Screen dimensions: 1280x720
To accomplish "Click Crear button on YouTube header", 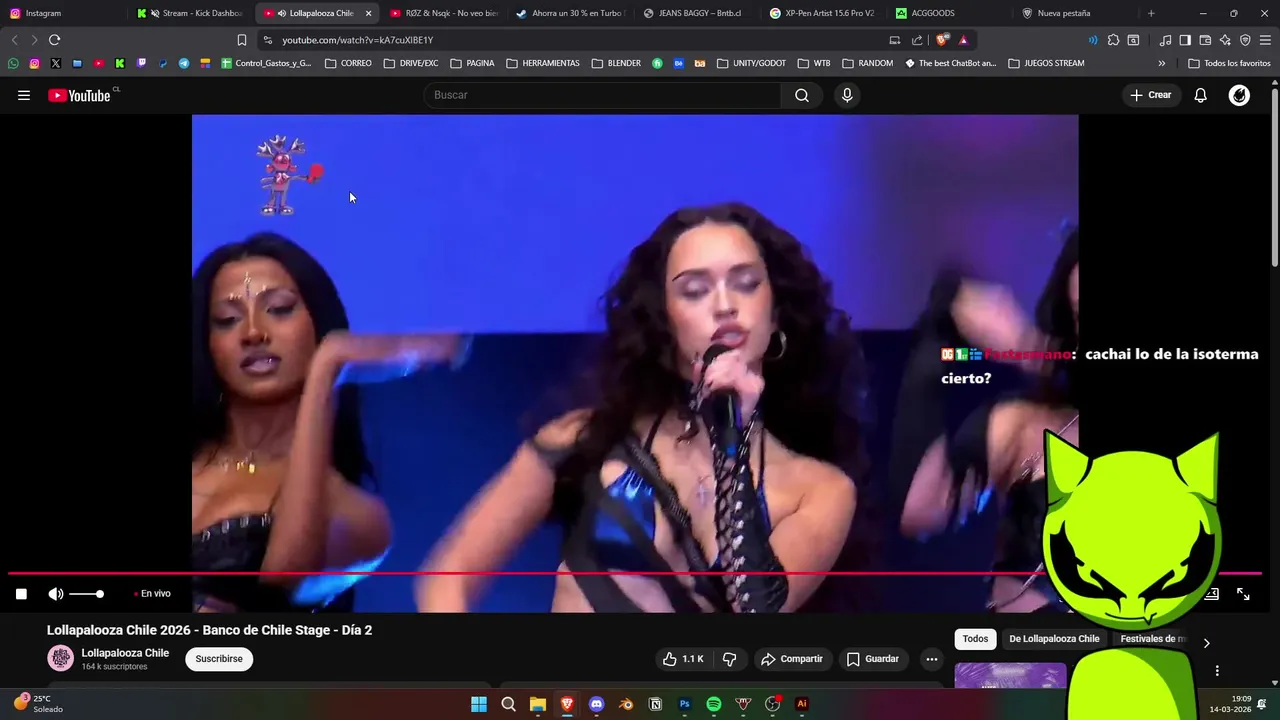I will (1150, 95).
